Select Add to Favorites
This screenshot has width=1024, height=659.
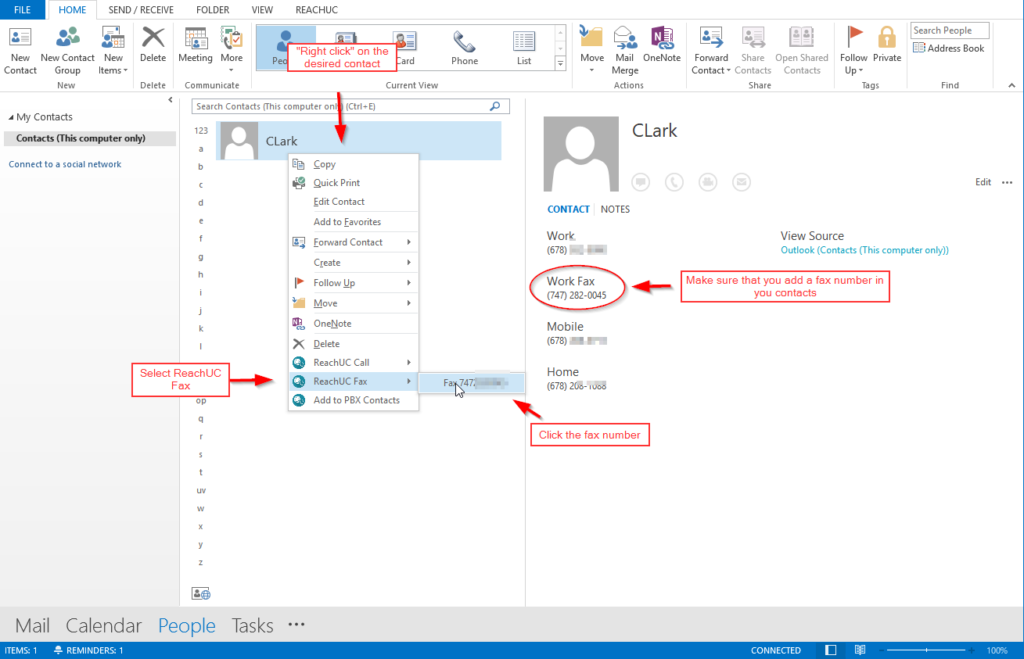pyautogui.click(x=353, y=222)
